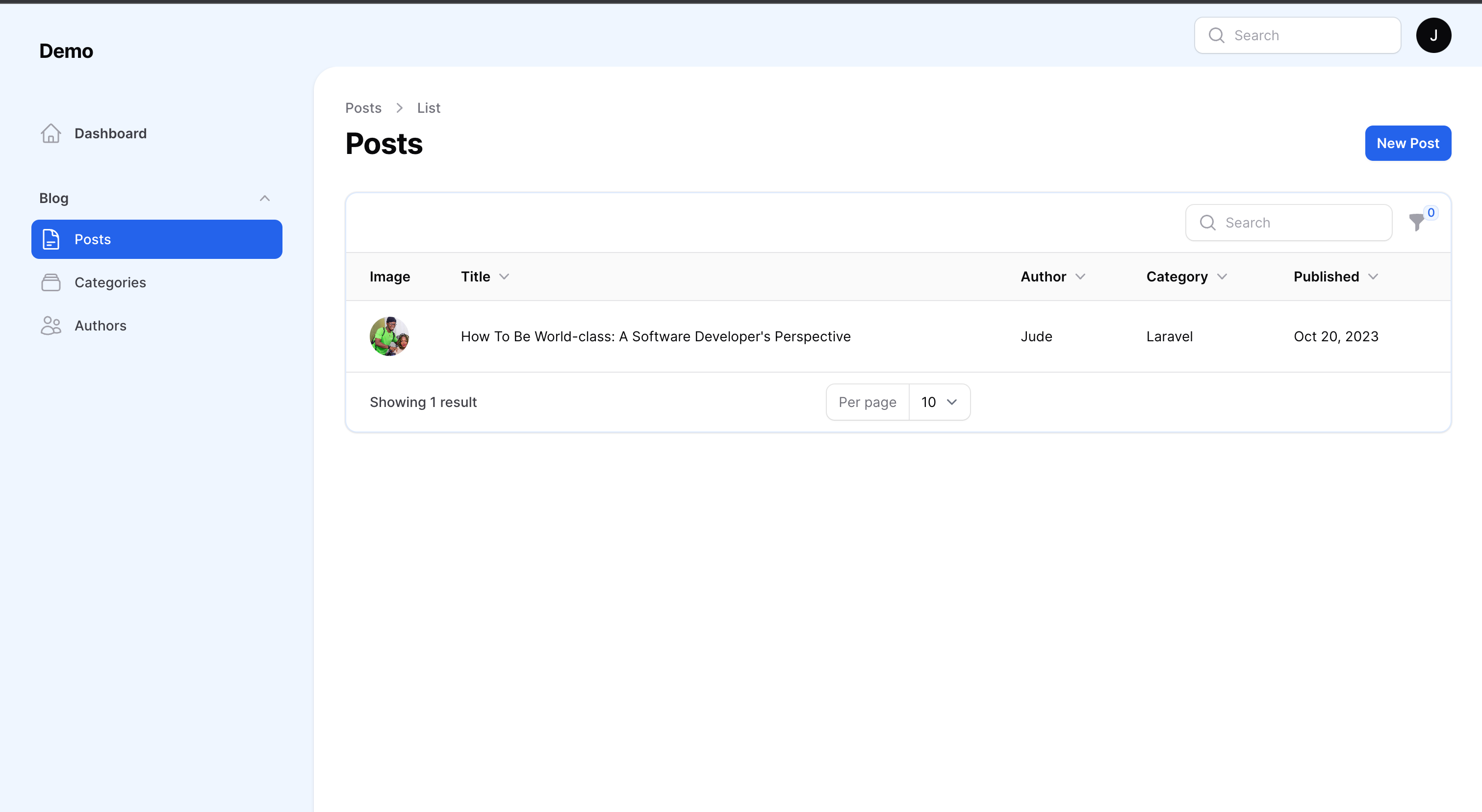1482x812 pixels.
Task: Click the filter funnel icon
Action: 1416,222
